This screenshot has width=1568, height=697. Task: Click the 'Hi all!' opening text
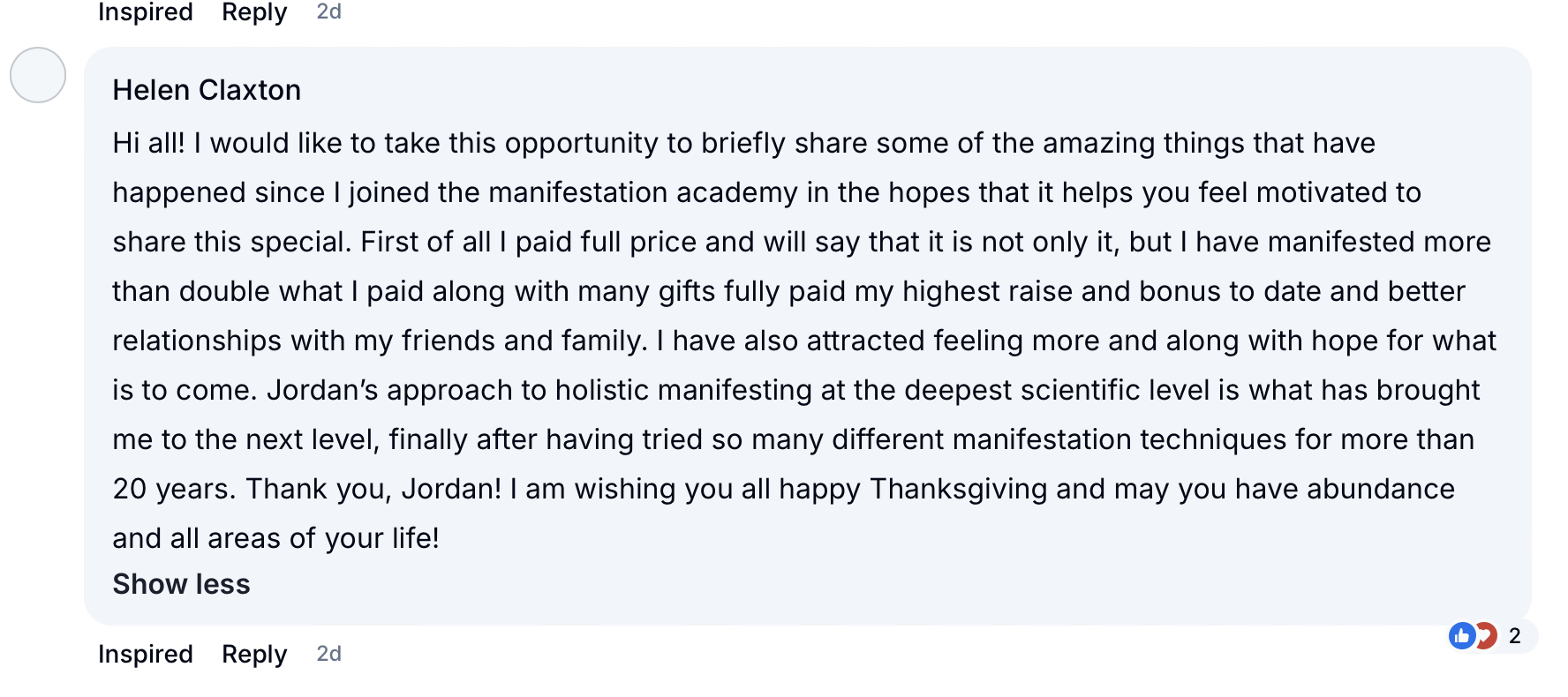(148, 143)
